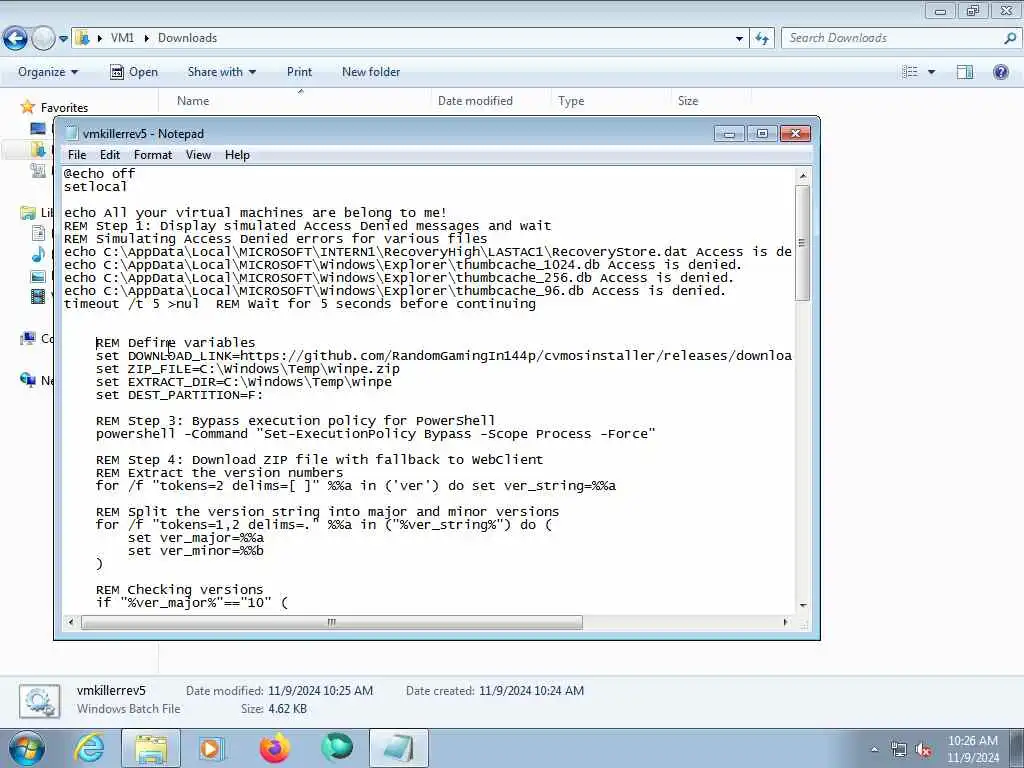
Task: Click the Open toolbar button
Action: 134,72
